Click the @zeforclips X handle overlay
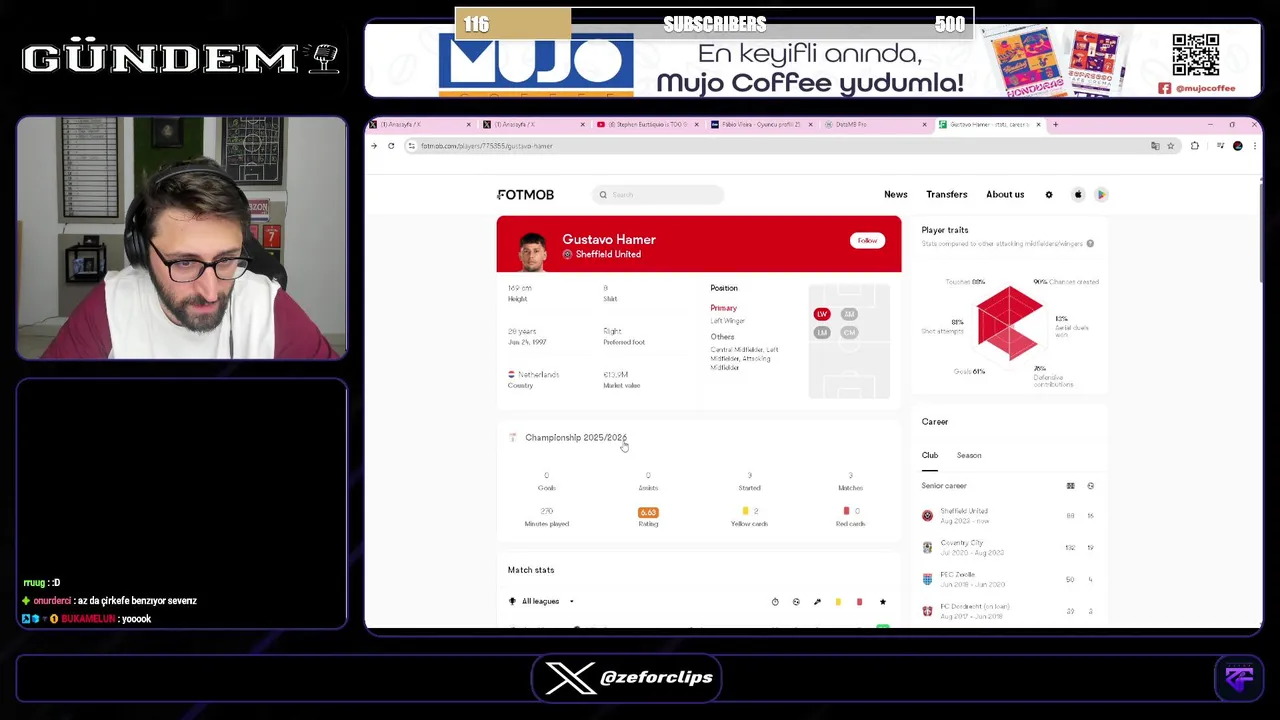Screen dimensions: 1280x720 657,678
